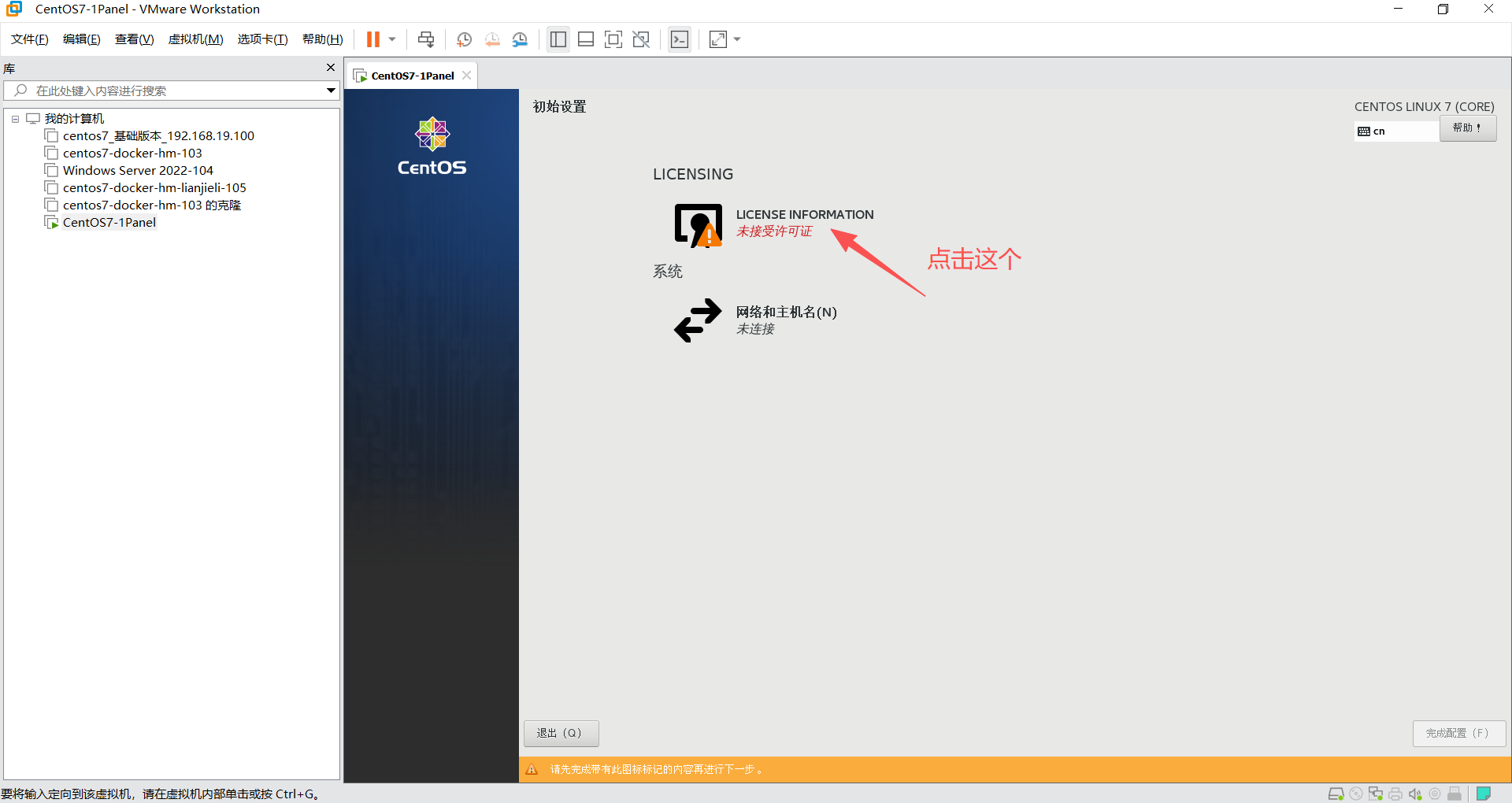Click the stretch guest display icon
This screenshot has height=803, width=1512.
pyautogui.click(x=718, y=39)
